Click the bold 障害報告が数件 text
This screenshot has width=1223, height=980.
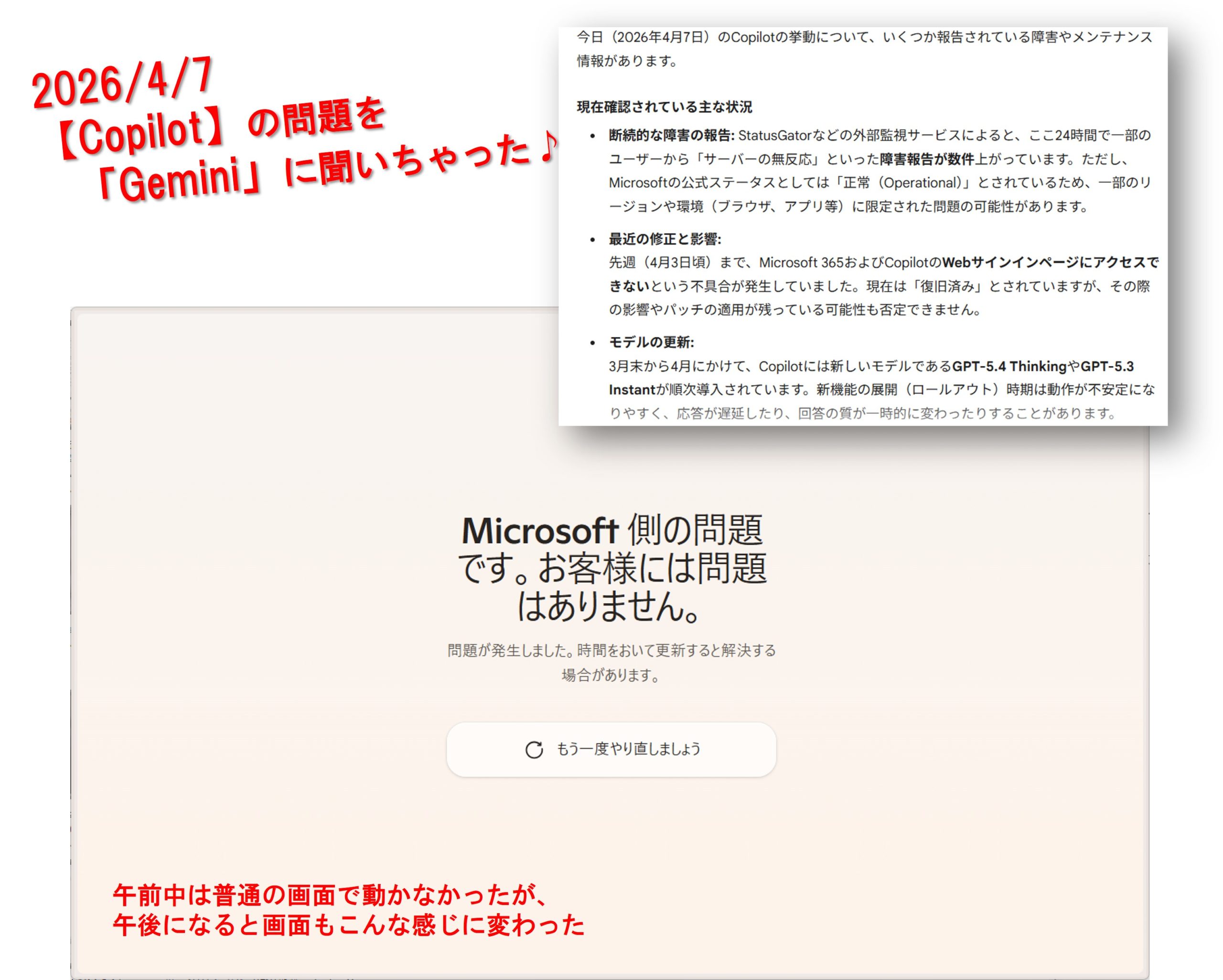[x=926, y=160]
